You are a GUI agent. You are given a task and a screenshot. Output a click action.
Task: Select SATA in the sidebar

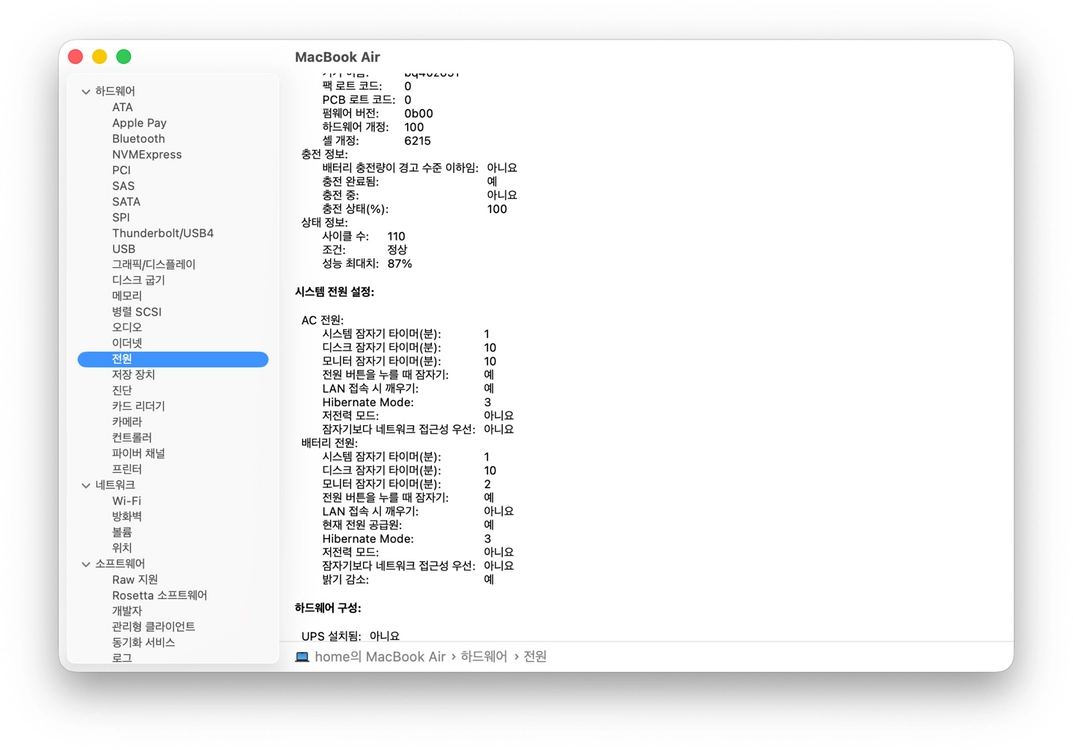[126, 202]
